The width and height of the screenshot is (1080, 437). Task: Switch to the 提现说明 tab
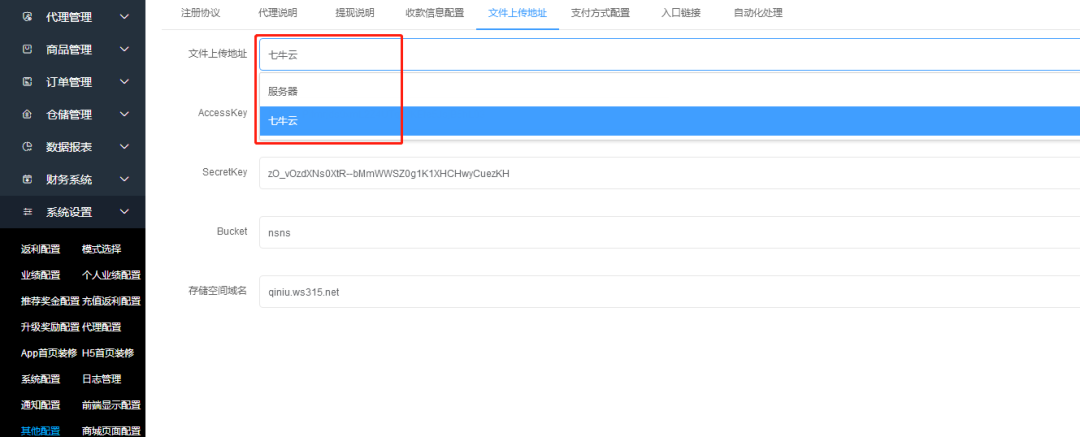click(x=355, y=12)
